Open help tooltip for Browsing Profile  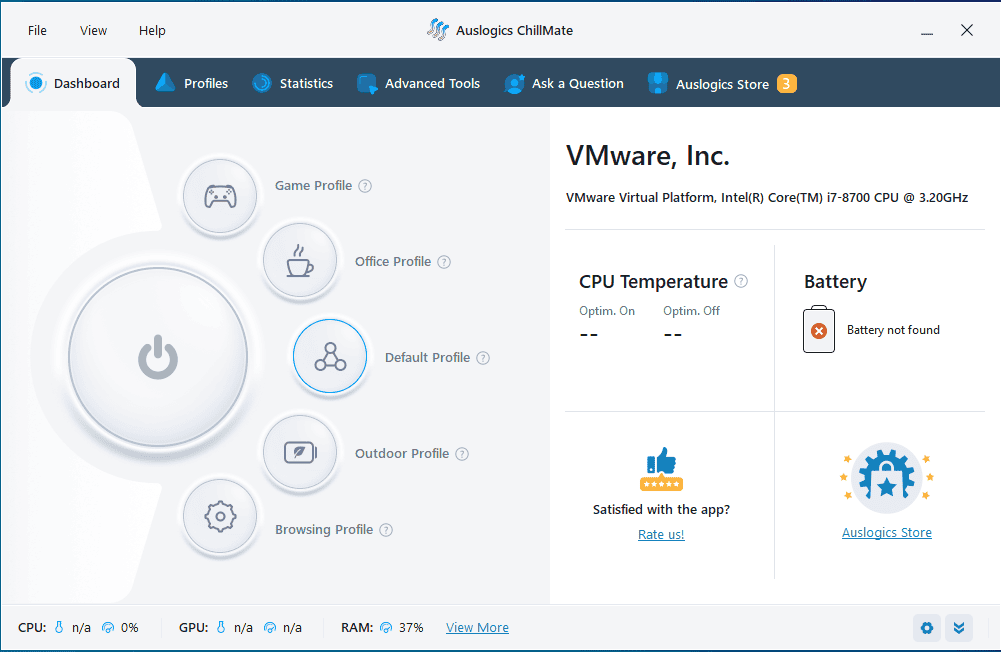(x=386, y=530)
